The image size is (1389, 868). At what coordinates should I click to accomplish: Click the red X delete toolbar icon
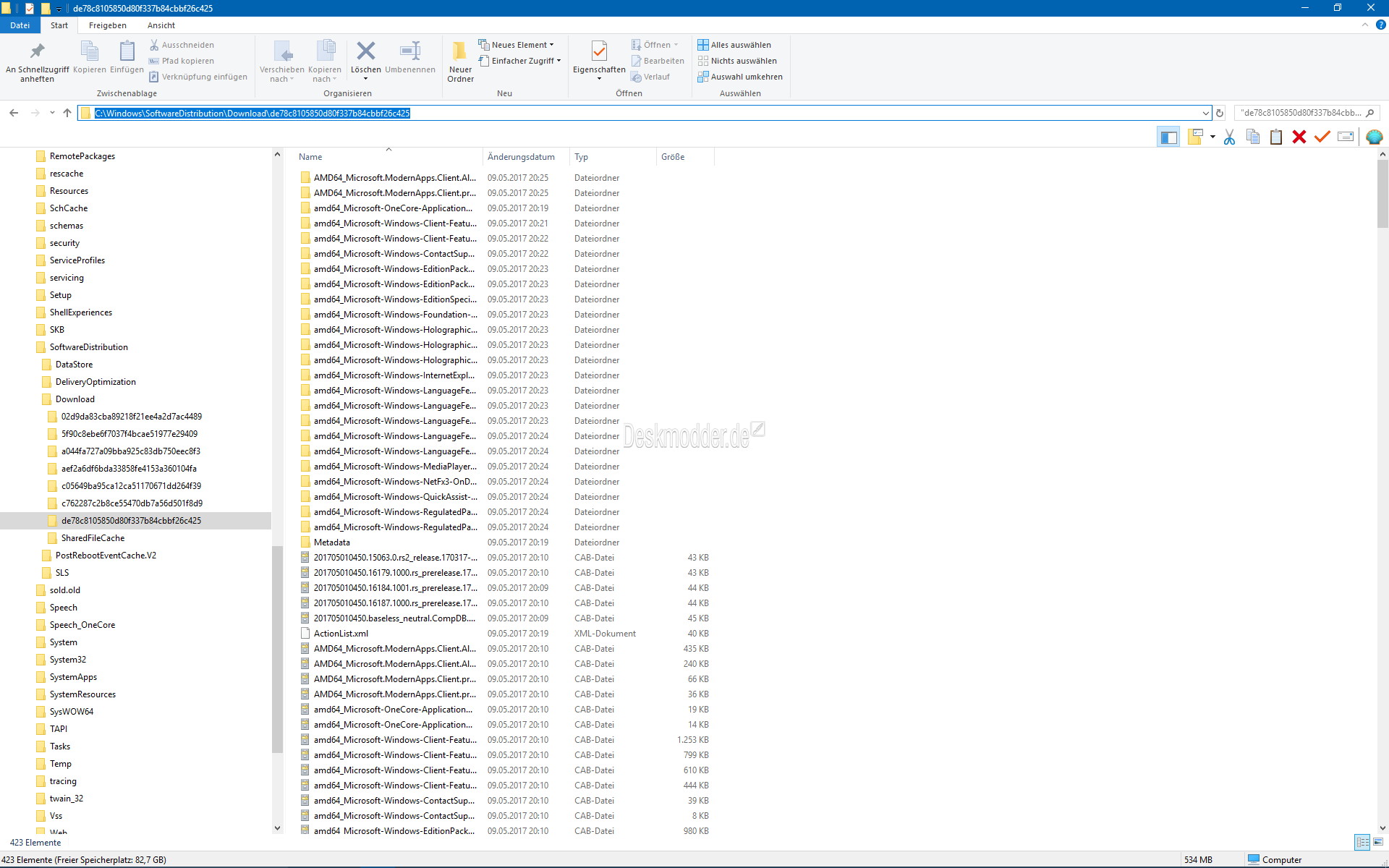click(1299, 137)
